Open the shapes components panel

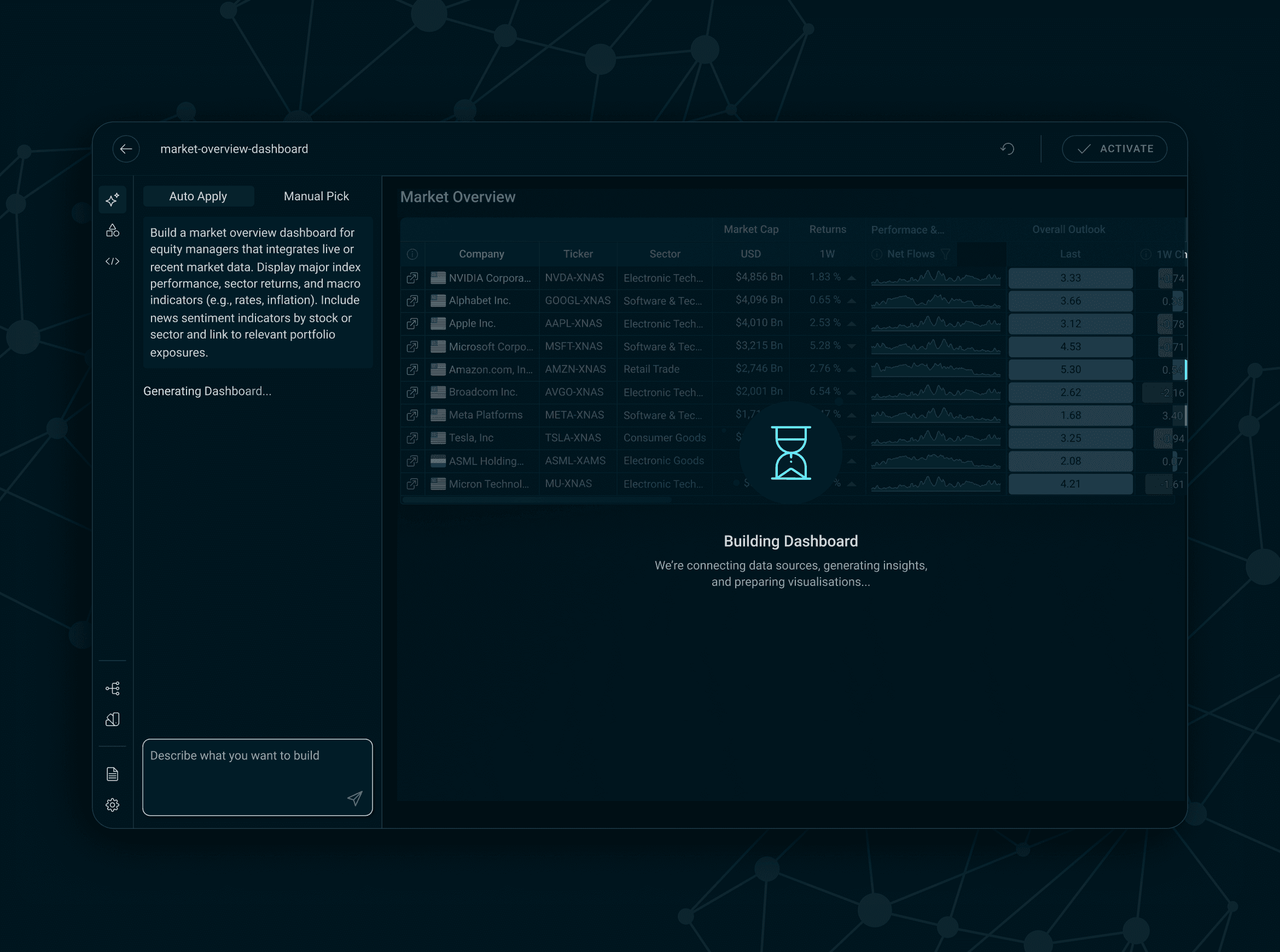(x=112, y=230)
